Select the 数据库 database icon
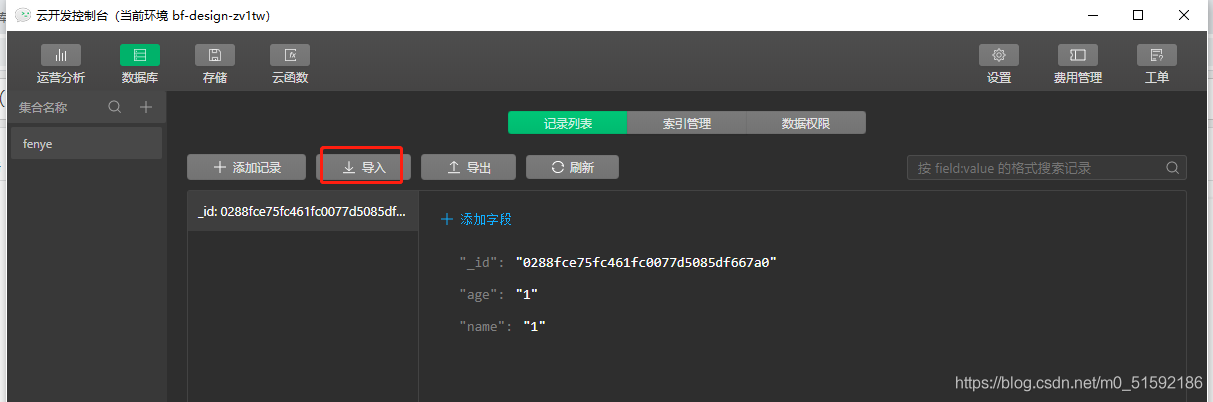Image resolution: width=1213 pixels, height=402 pixels. coord(140,56)
